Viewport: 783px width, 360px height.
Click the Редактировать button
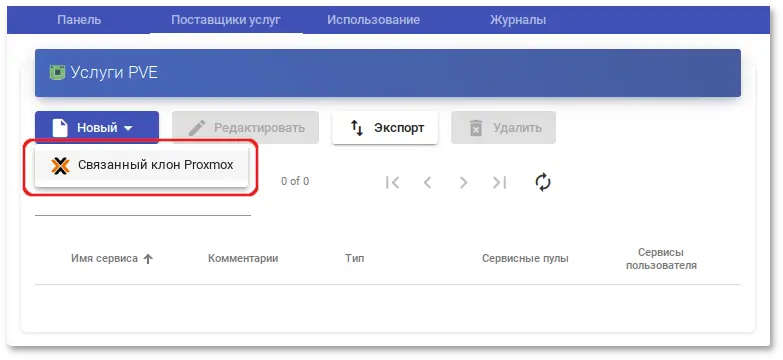tap(245, 128)
